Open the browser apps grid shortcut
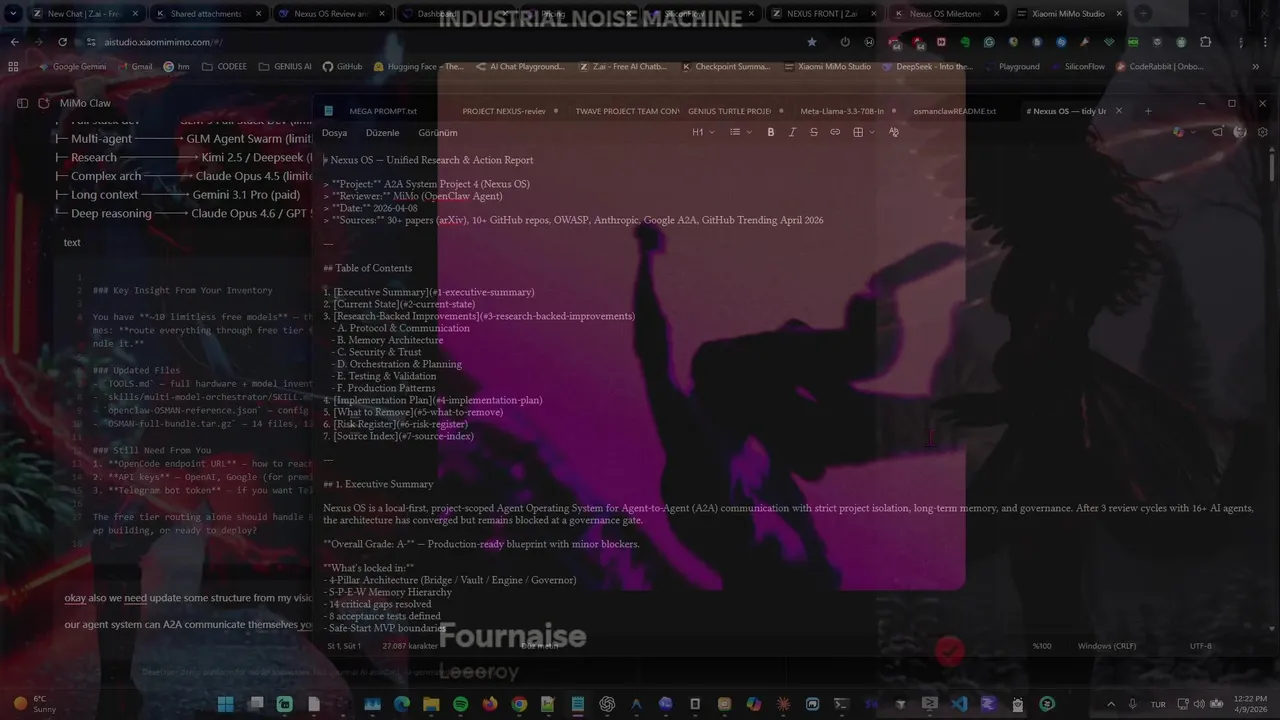Image resolution: width=1280 pixels, height=720 pixels. point(13,66)
